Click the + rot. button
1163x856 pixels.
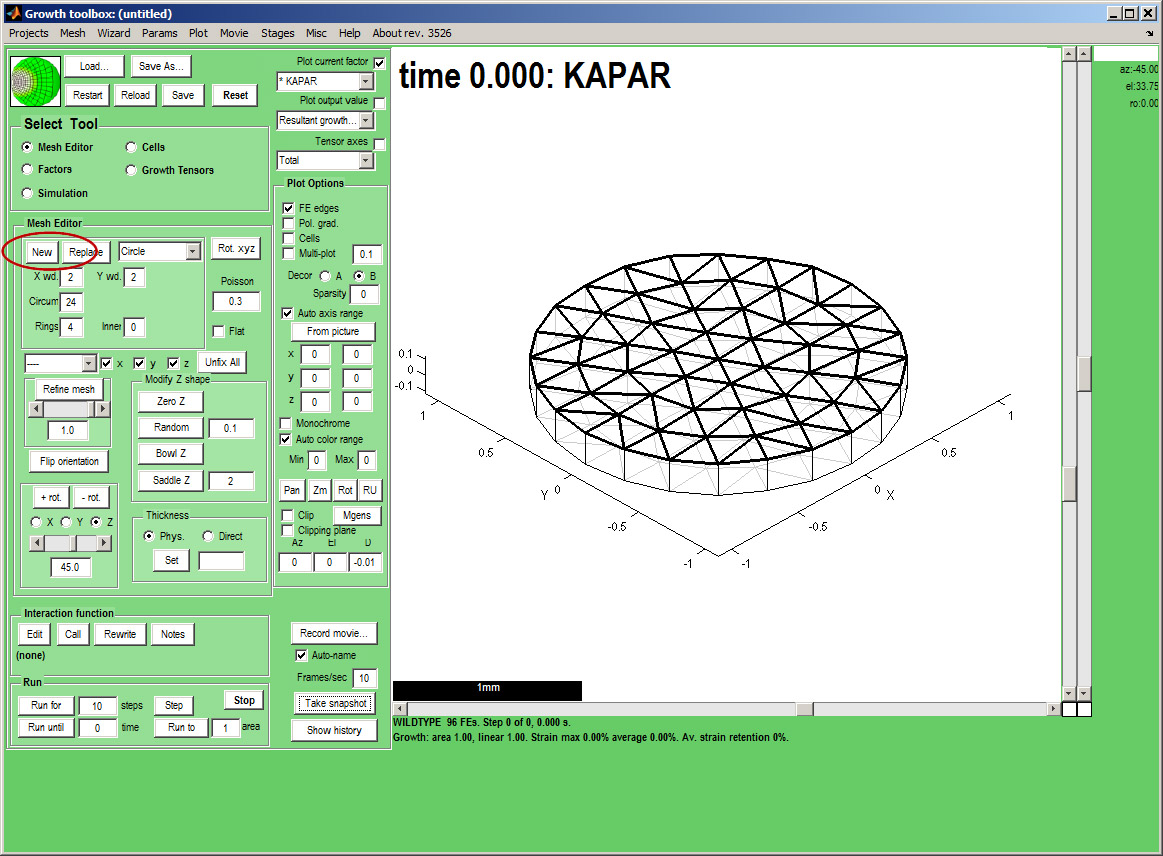click(49, 498)
